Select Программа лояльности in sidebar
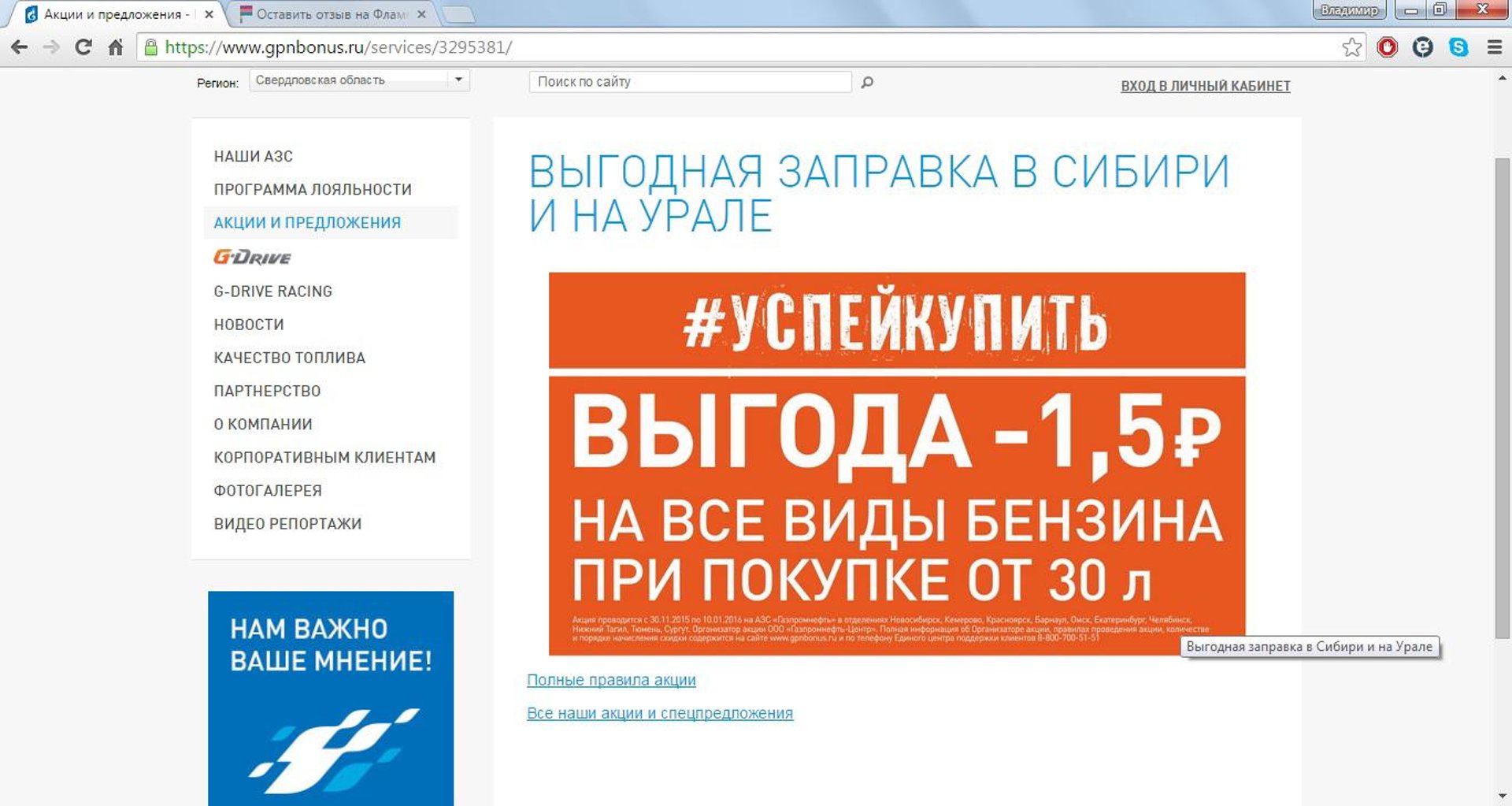The height and width of the screenshot is (806, 1512). click(x=313, y=190)
